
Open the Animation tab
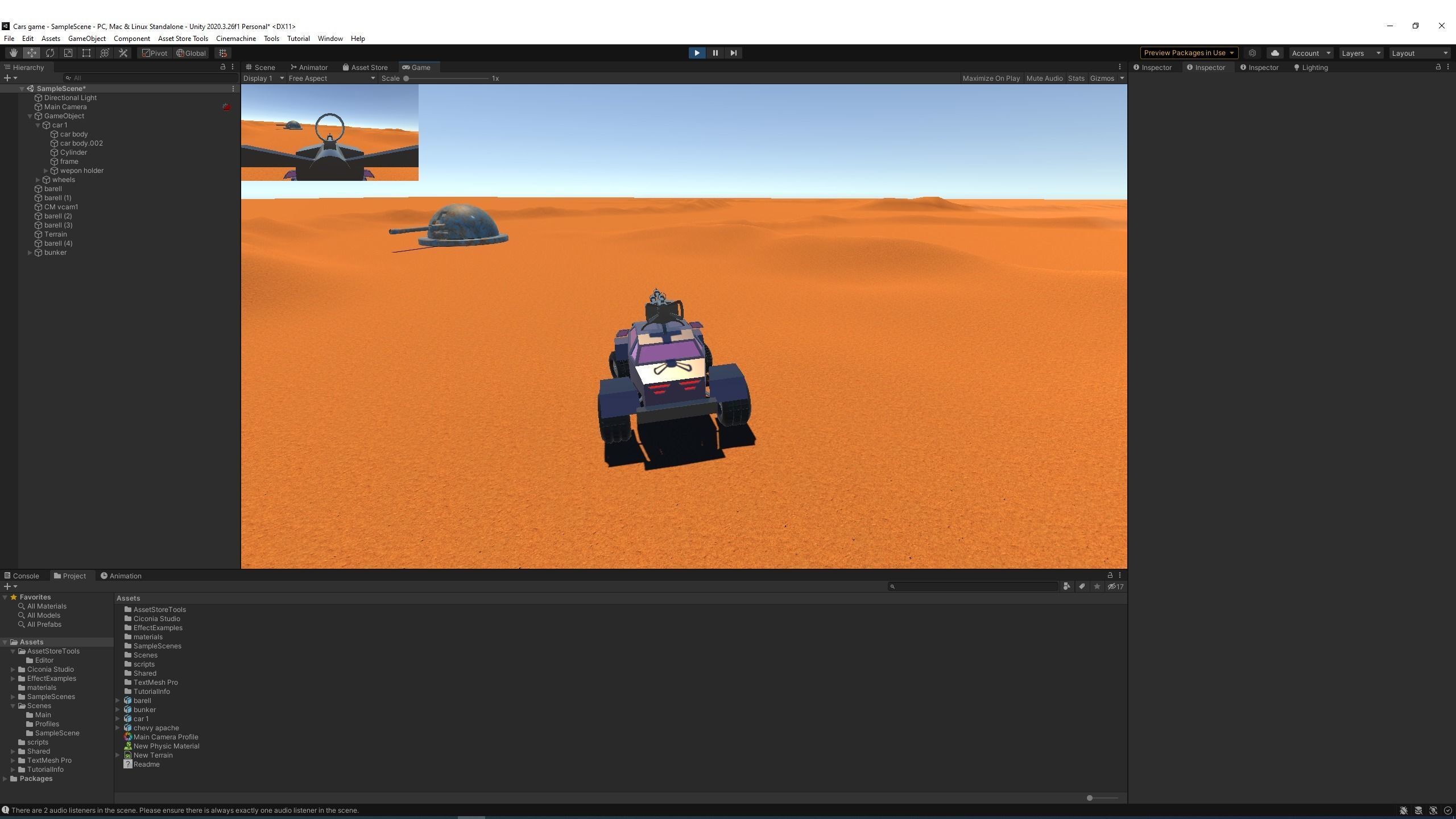coord(121,576)
